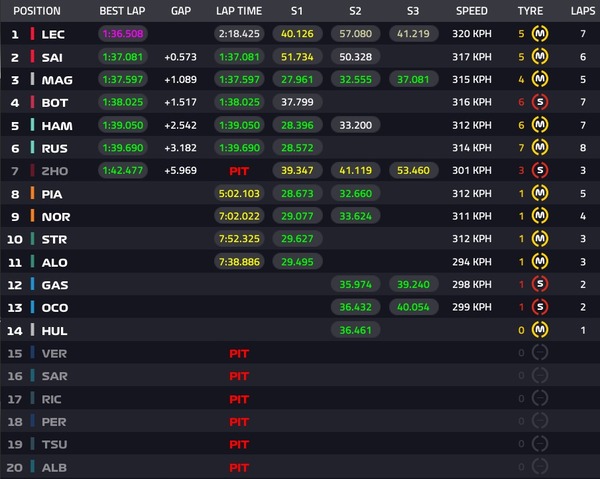Select driver NOR in the standings
The height and width of the screenshot is (479, 600).
pos(55,216)
